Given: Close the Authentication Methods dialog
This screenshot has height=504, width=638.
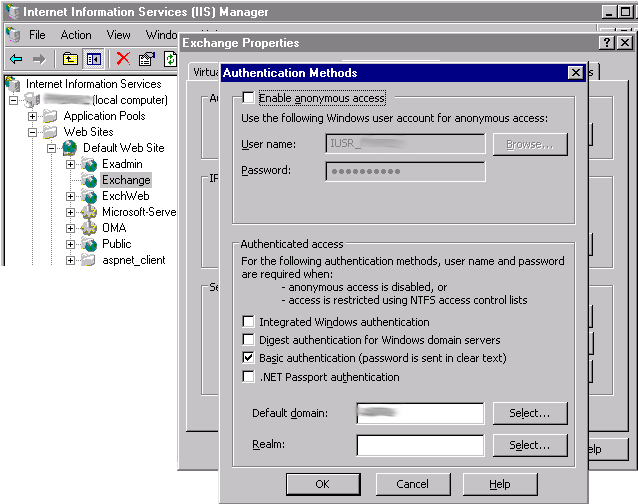Looking at the screenshot, I should tap(575, 73).
